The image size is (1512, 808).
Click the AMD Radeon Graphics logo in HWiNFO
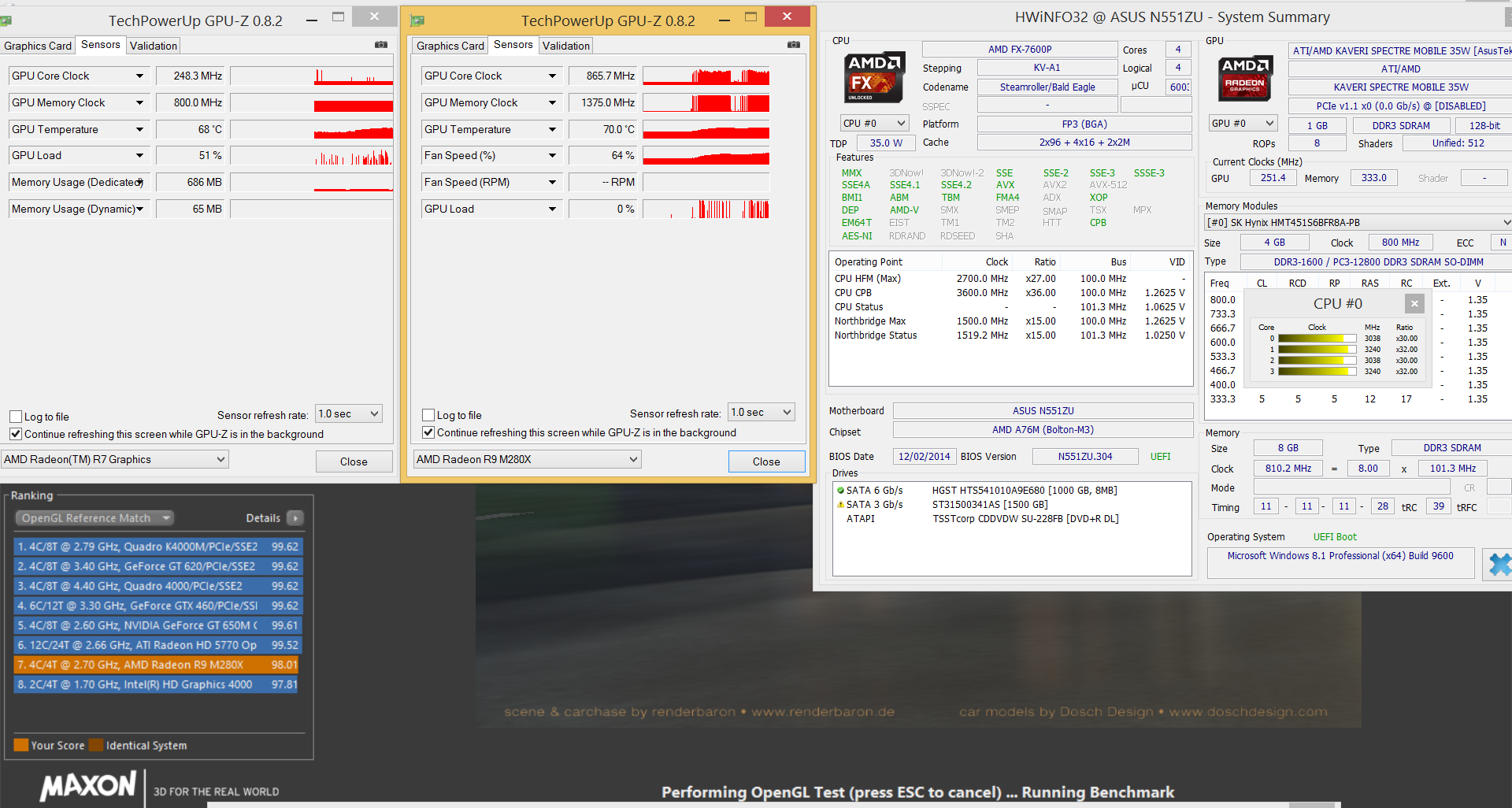pyautogui.click(x=1245, y=78)
